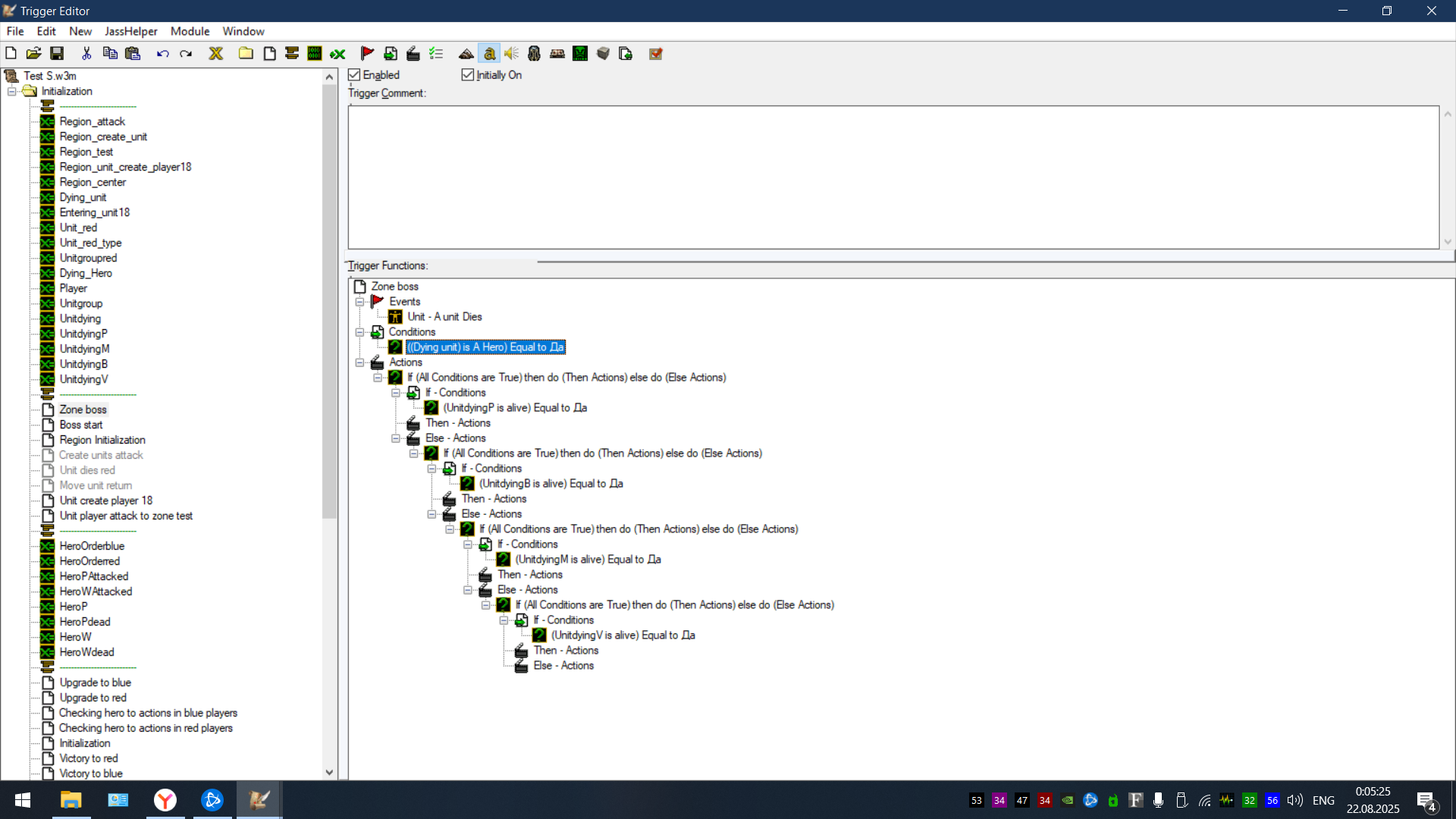Click the Save map toolbar icon
The image size is (1456, 819).
tap(57, 53)
